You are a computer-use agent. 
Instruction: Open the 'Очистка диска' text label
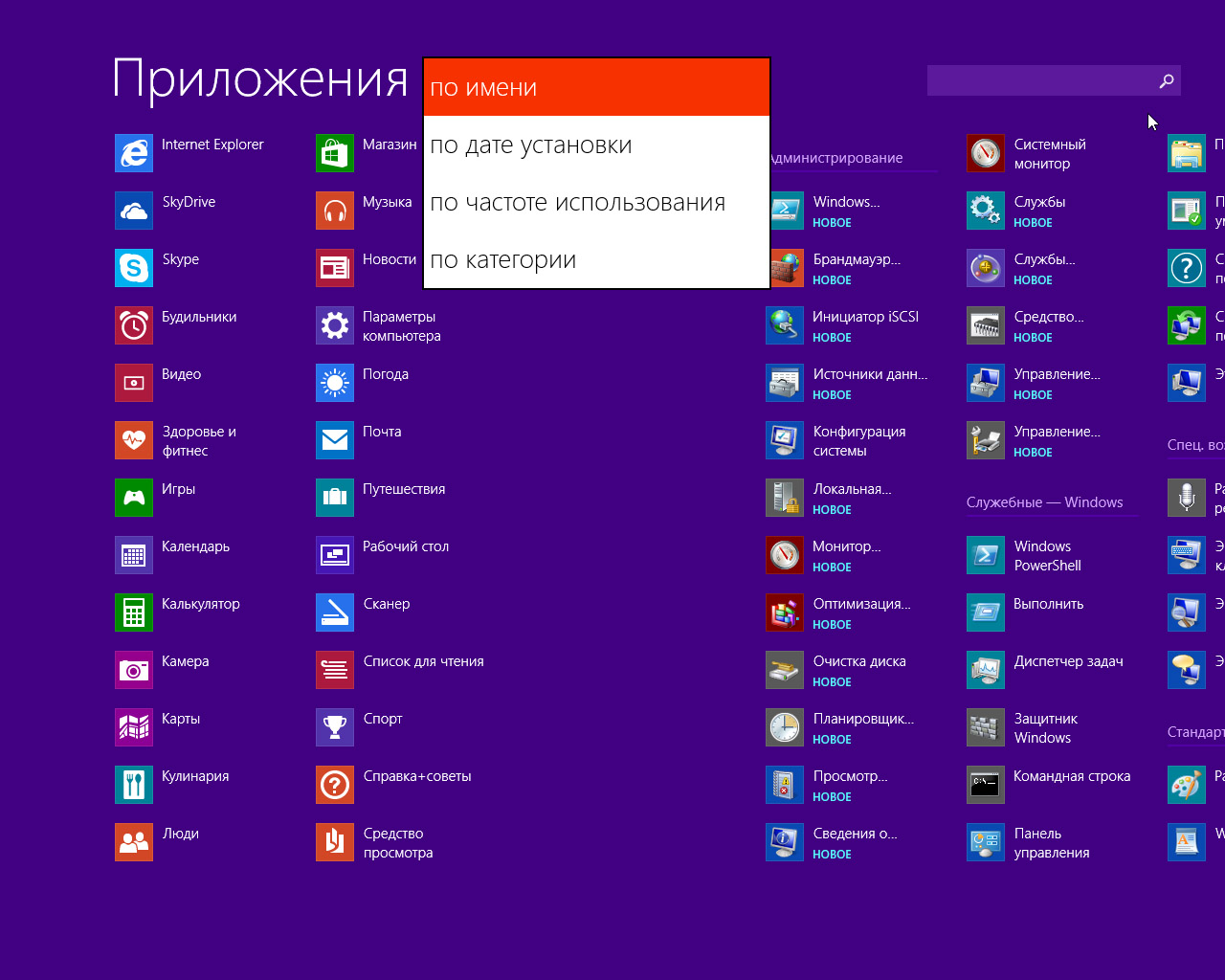coord(859,661)
